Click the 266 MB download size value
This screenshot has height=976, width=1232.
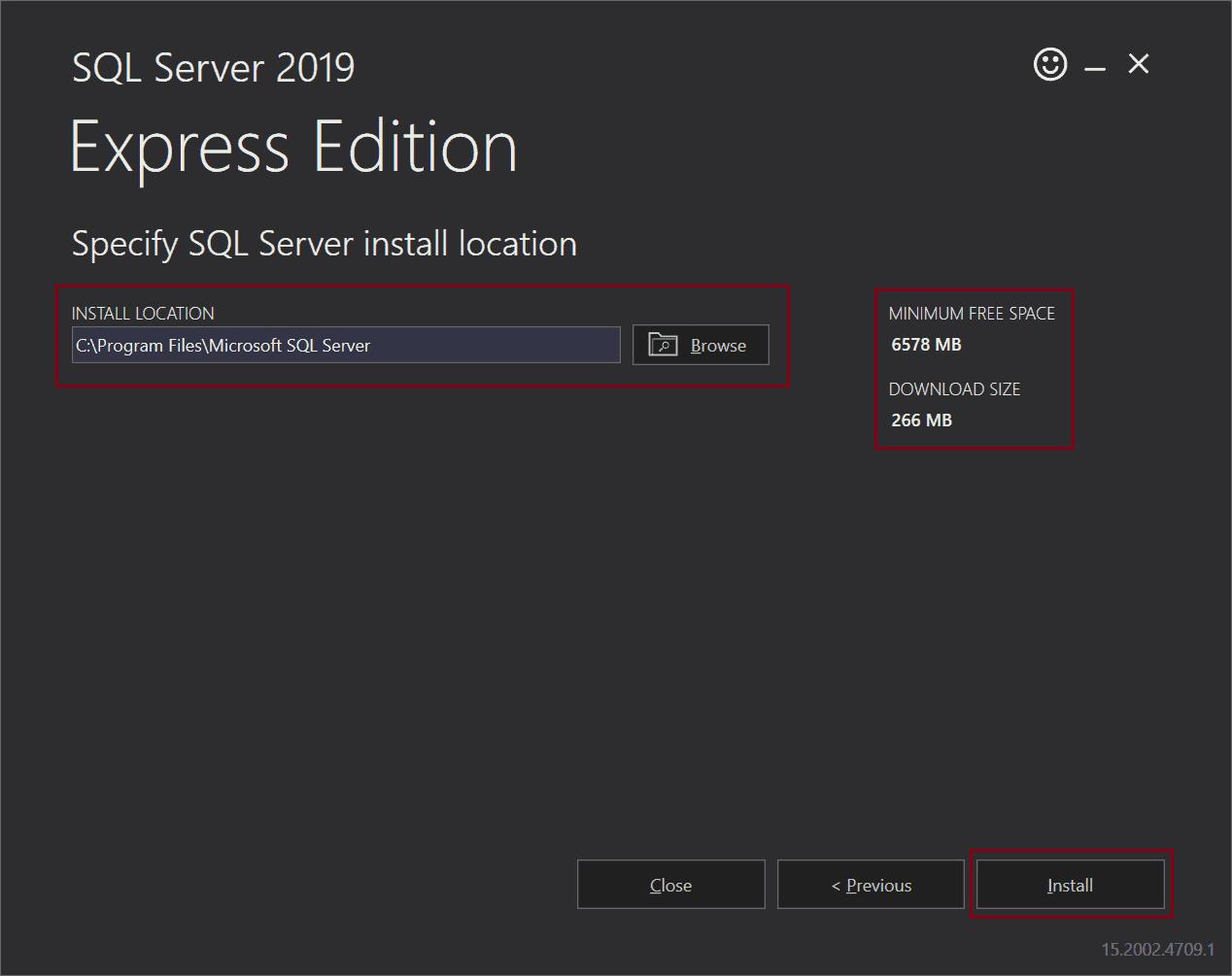(x=921, y=420)
